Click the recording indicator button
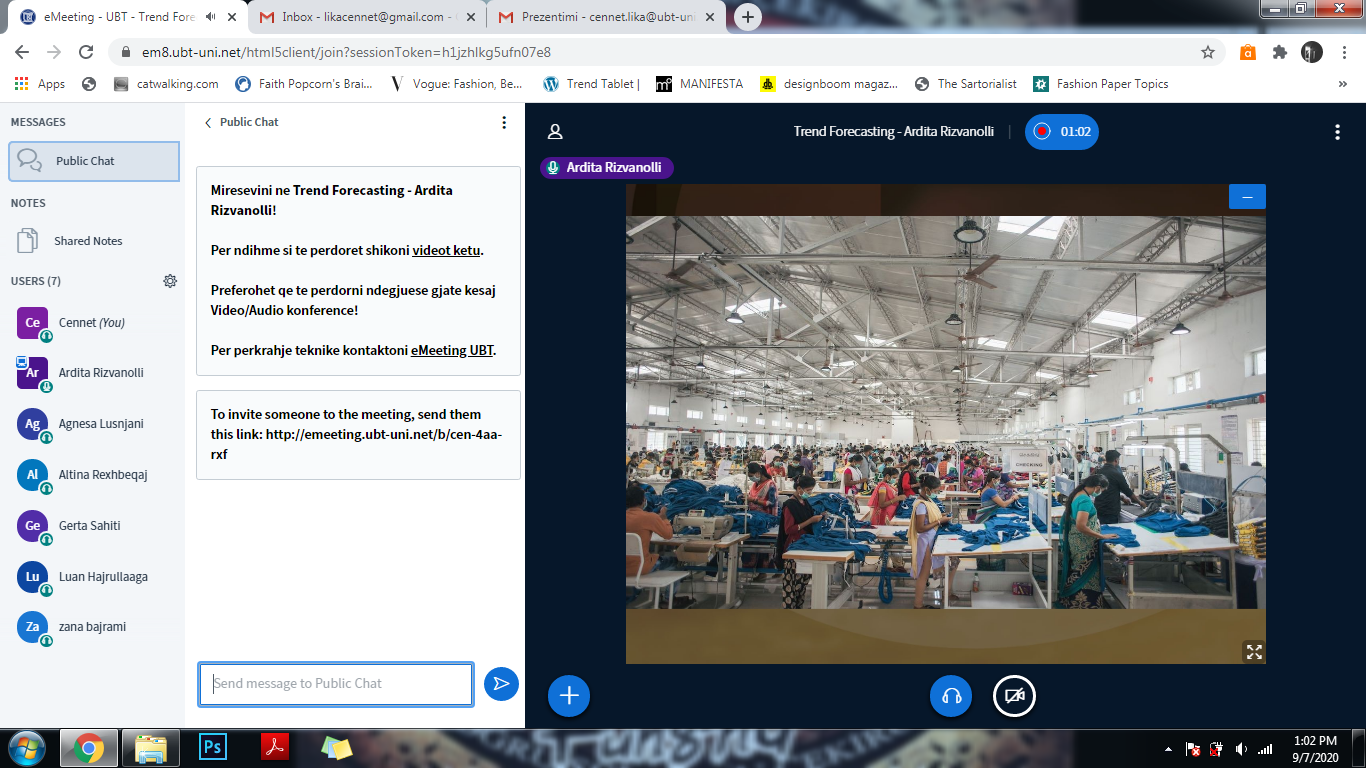Screen dimensions: 1366x768 1061,132
